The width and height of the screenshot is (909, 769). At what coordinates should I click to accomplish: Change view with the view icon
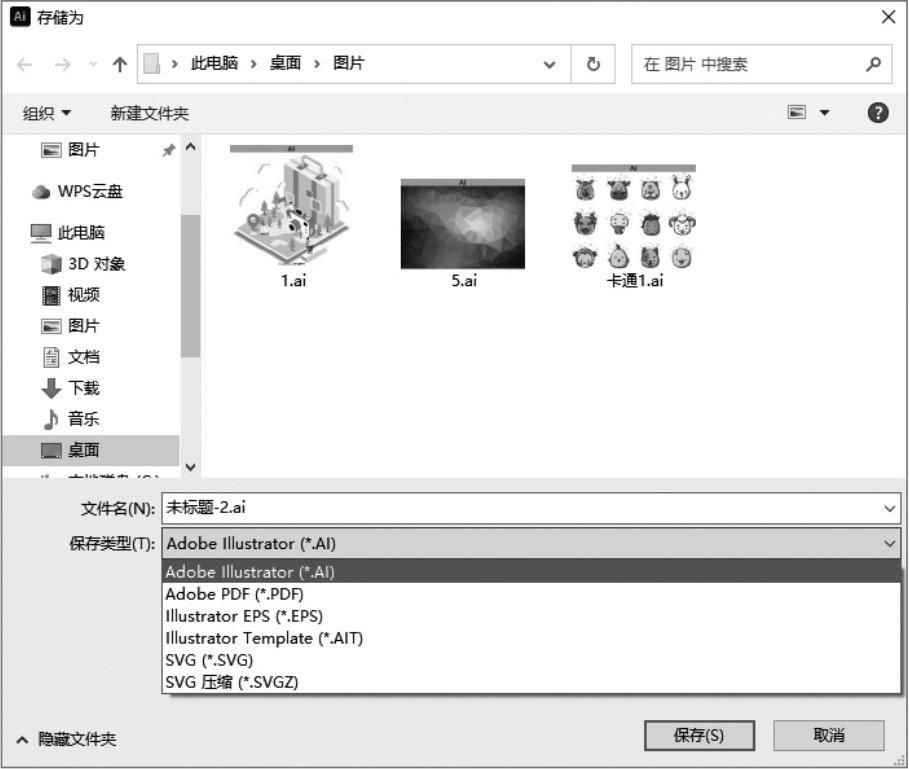click(797, 112)
